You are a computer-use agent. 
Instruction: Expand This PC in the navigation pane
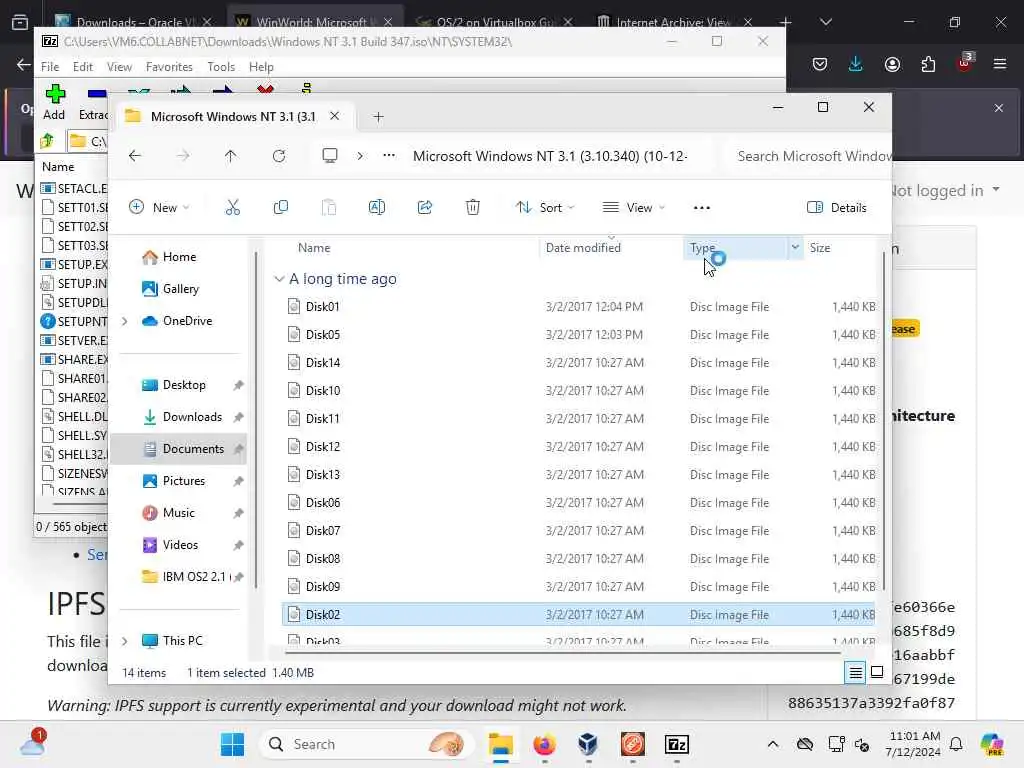(125, 641)
